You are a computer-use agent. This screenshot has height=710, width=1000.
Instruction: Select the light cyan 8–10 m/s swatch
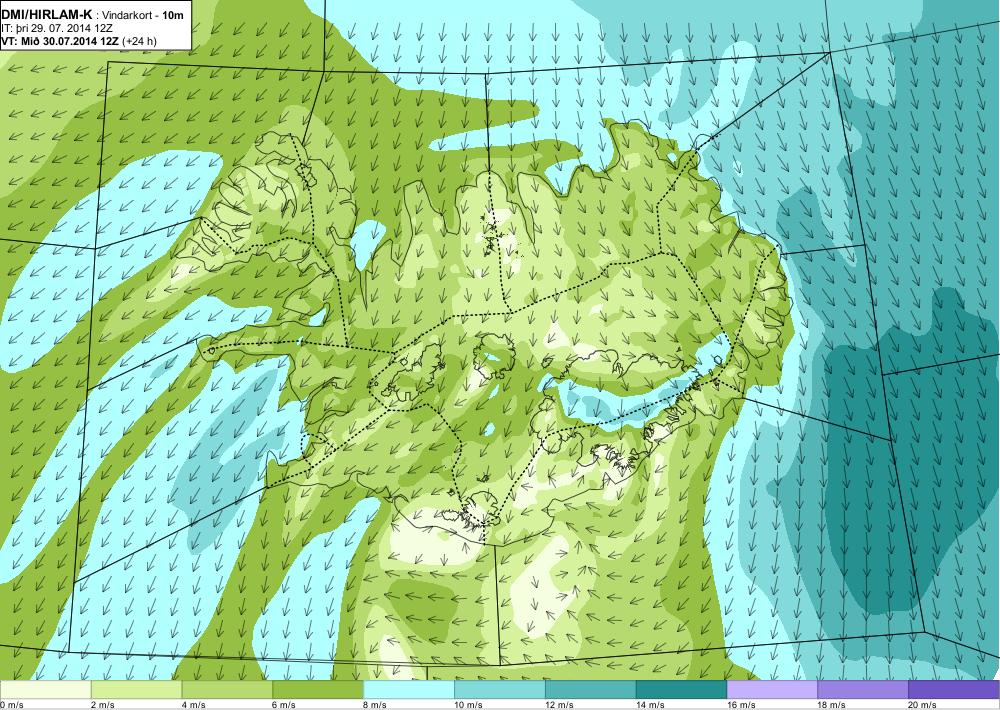click(x=409, y=690)
